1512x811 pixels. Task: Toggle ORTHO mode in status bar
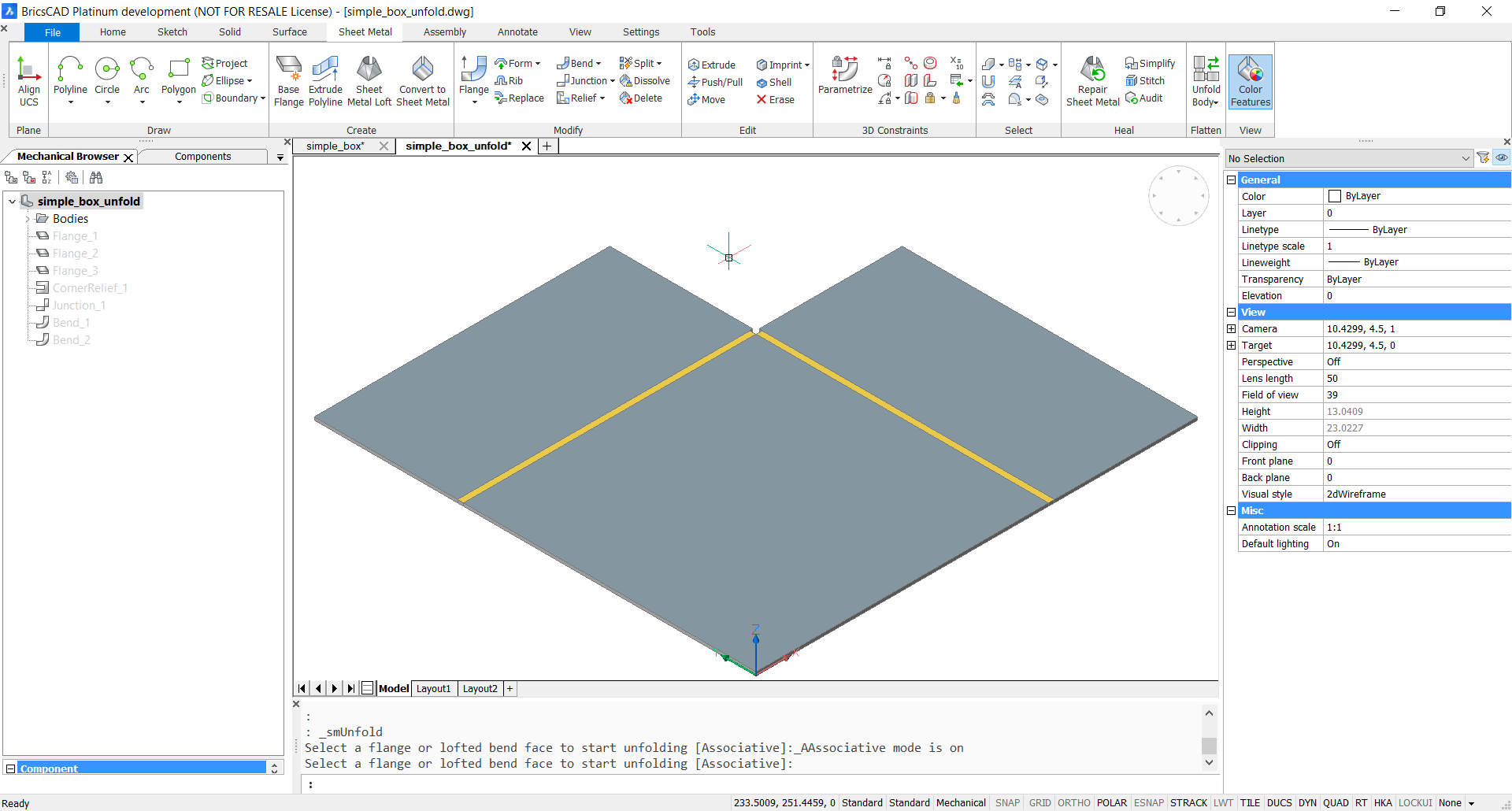1073,803
